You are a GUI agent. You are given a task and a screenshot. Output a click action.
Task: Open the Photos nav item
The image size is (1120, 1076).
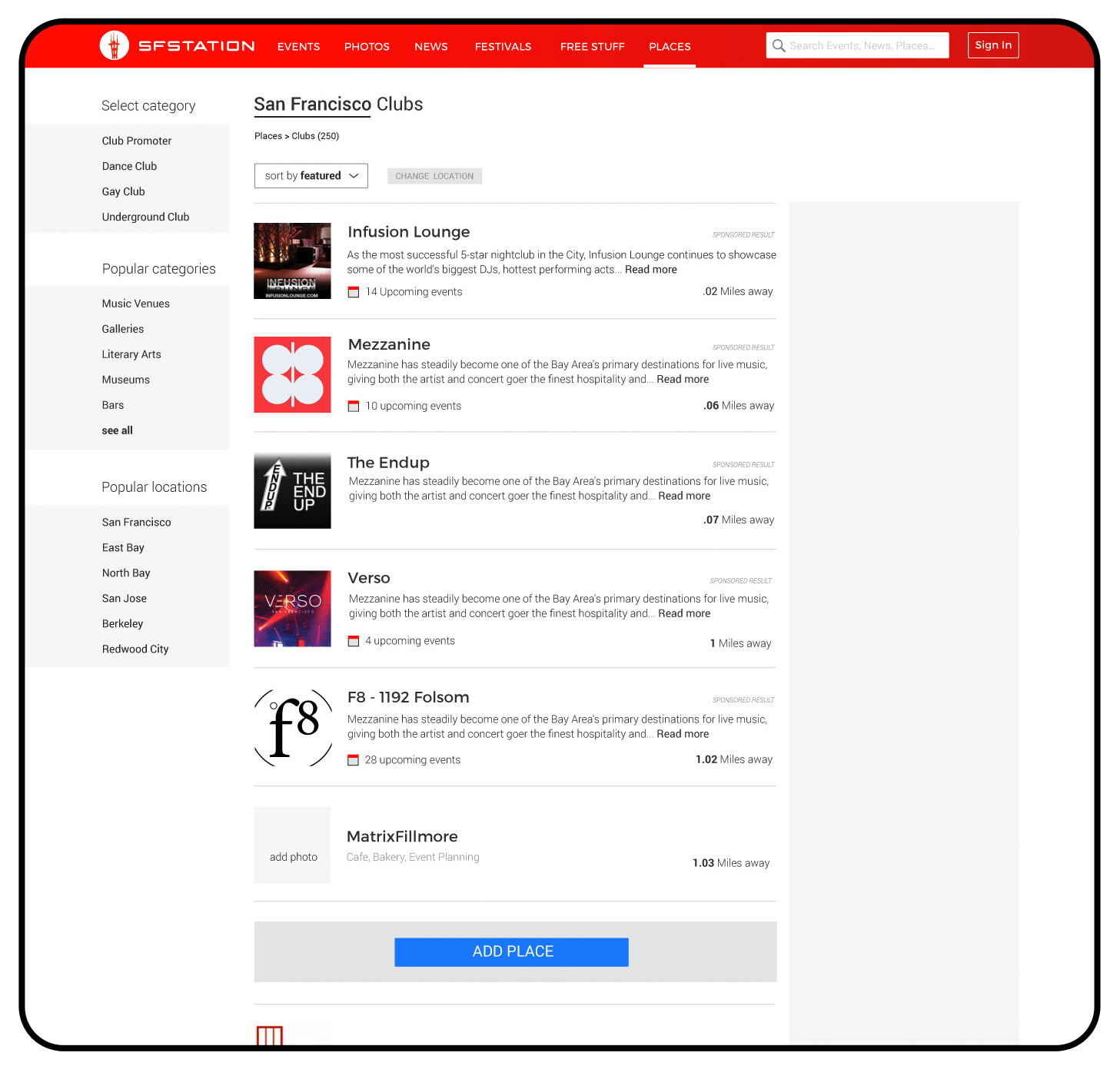coord(367,46)
